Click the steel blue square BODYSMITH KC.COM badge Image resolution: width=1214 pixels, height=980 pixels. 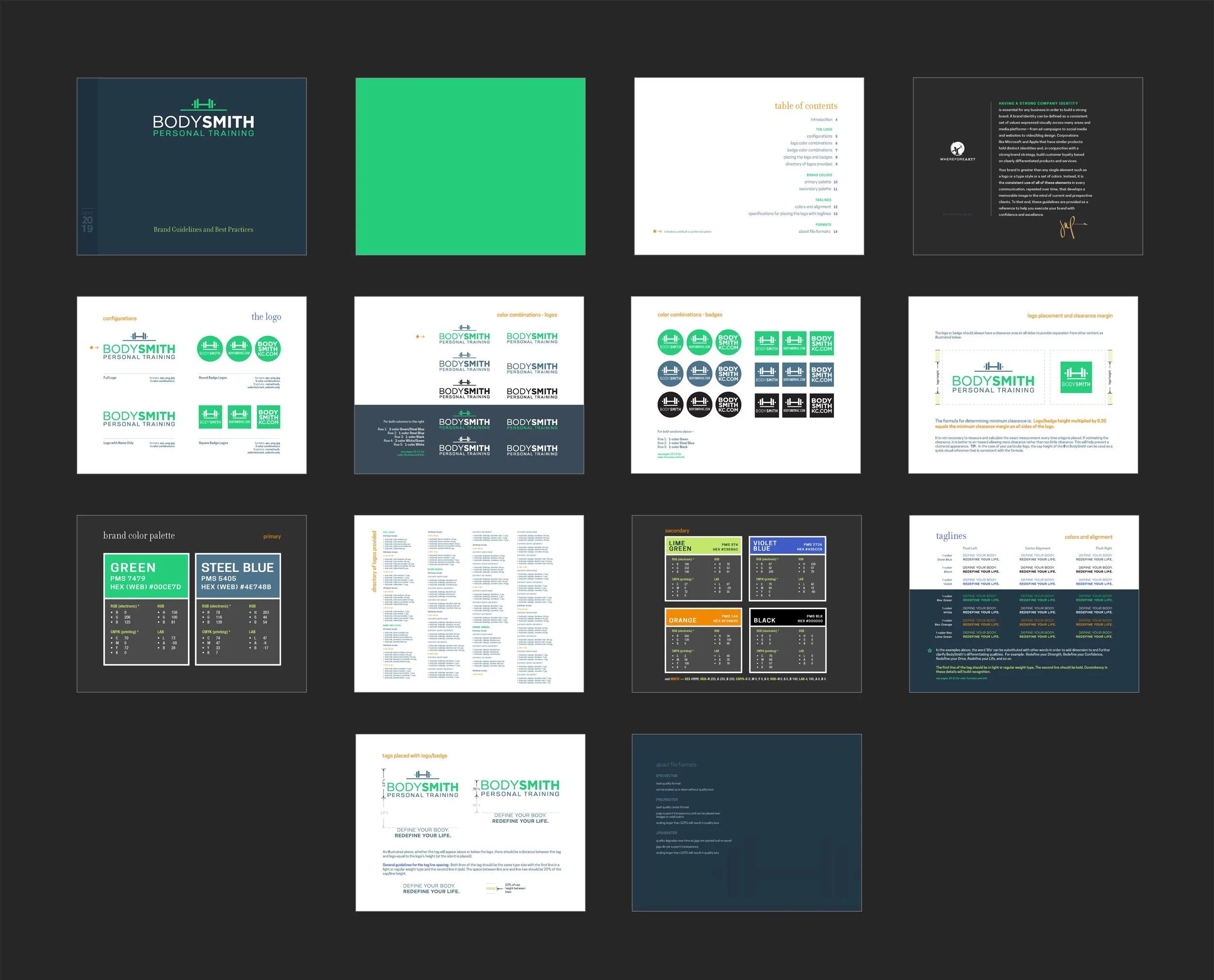pos(822,374)
